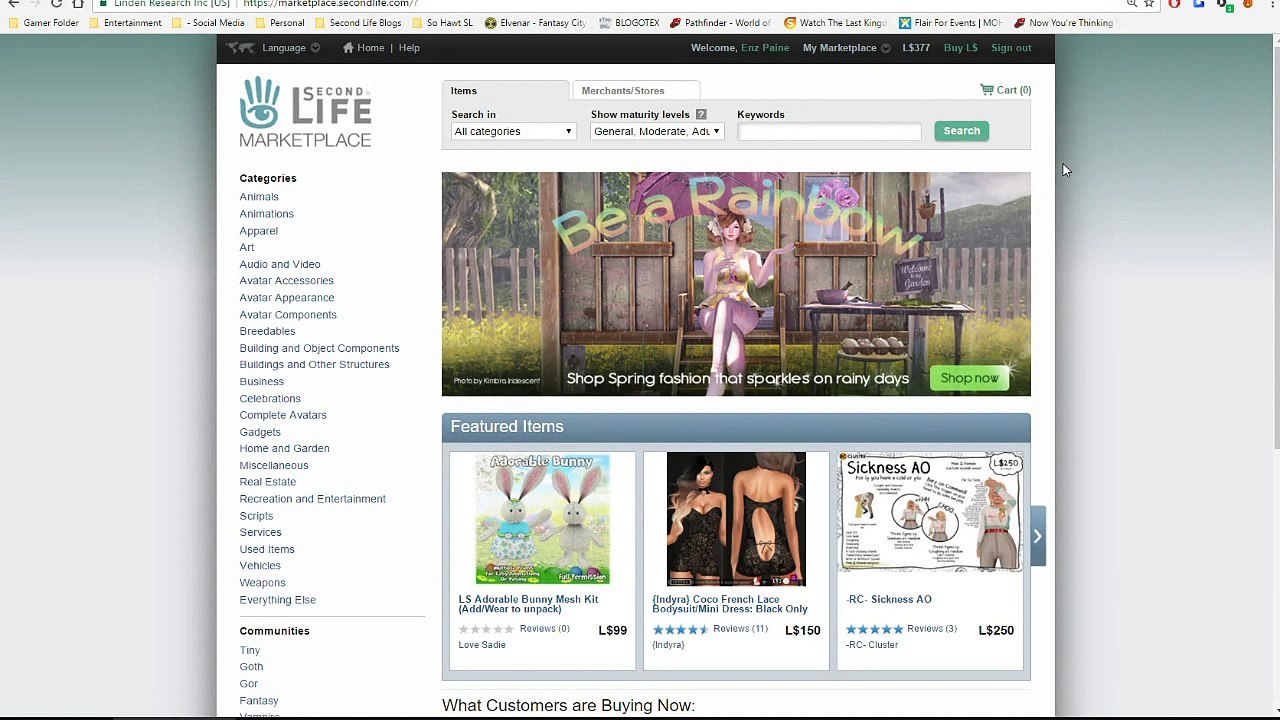The width and height of the screenshot is (1280, 720).
Task: Click the browser reload page icon
Action: (x=56, y=3)
